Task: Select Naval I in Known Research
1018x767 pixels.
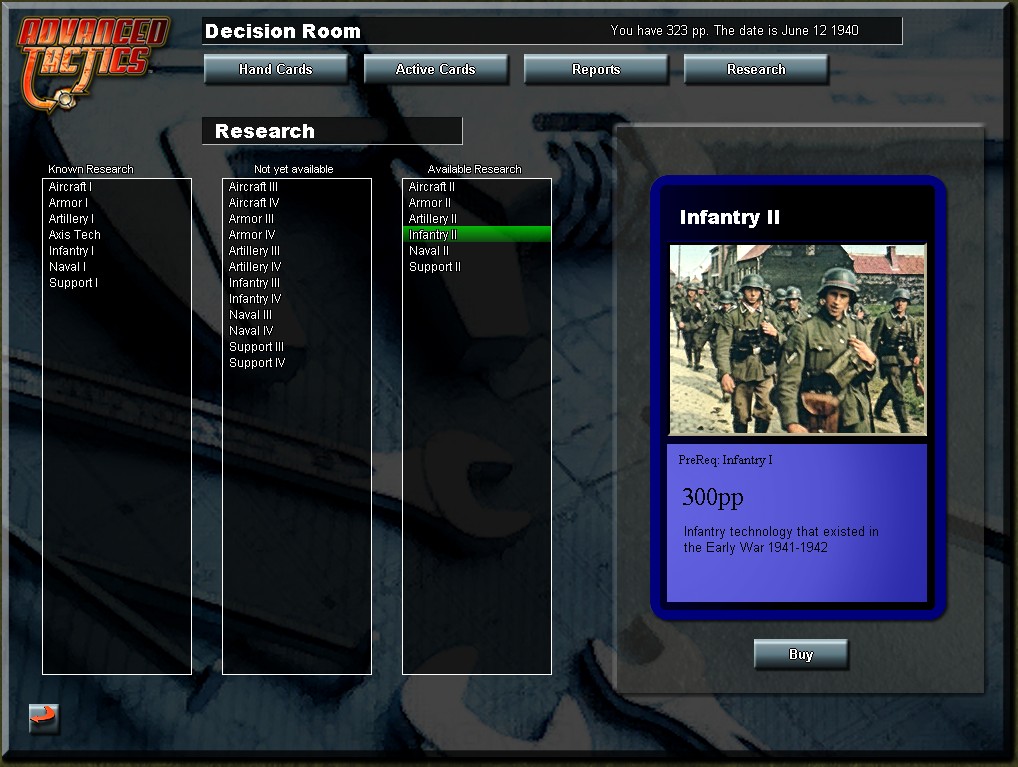Action: (x=117, y=267)
